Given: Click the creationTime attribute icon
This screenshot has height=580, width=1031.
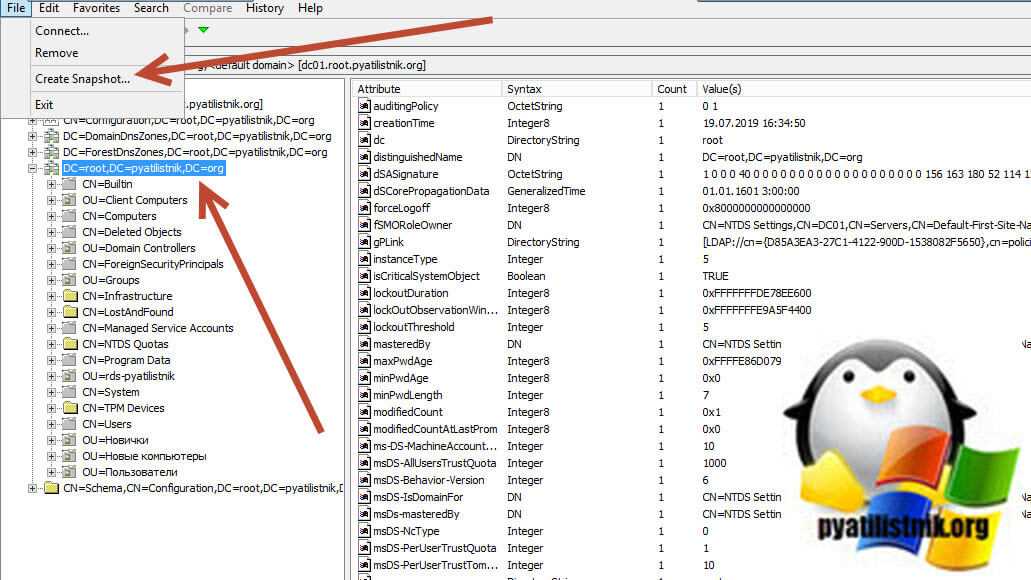Looking at the screenshot, I should coord(364,123).
